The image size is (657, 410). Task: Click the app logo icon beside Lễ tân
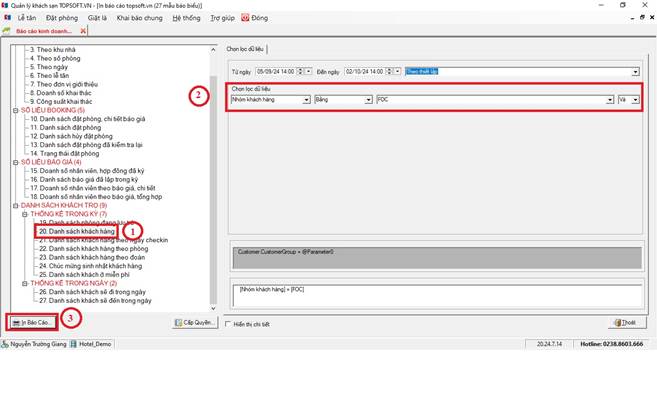8,18
